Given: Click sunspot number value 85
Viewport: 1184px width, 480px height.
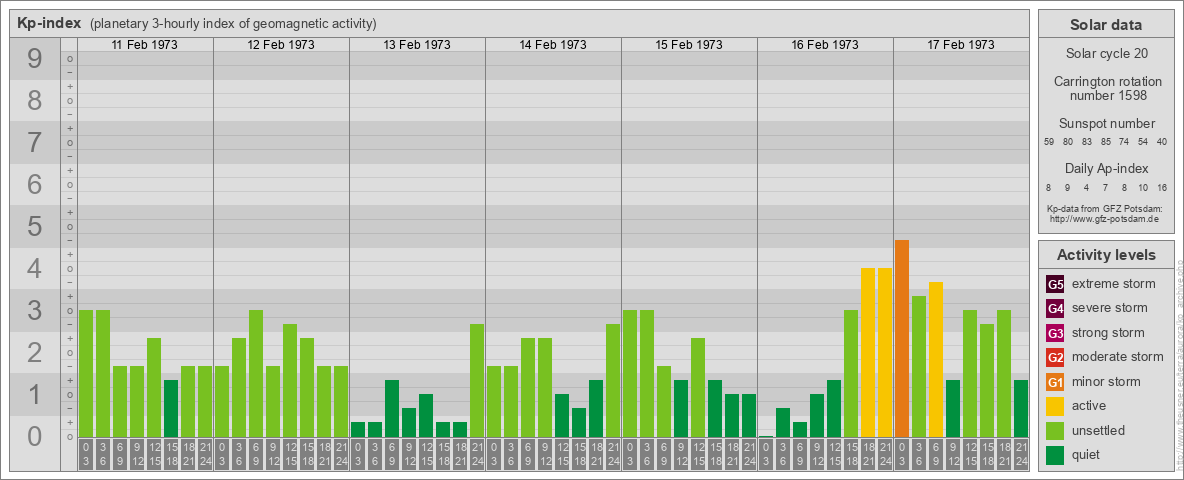Looking at the screenshot, I should [1105, 142].
